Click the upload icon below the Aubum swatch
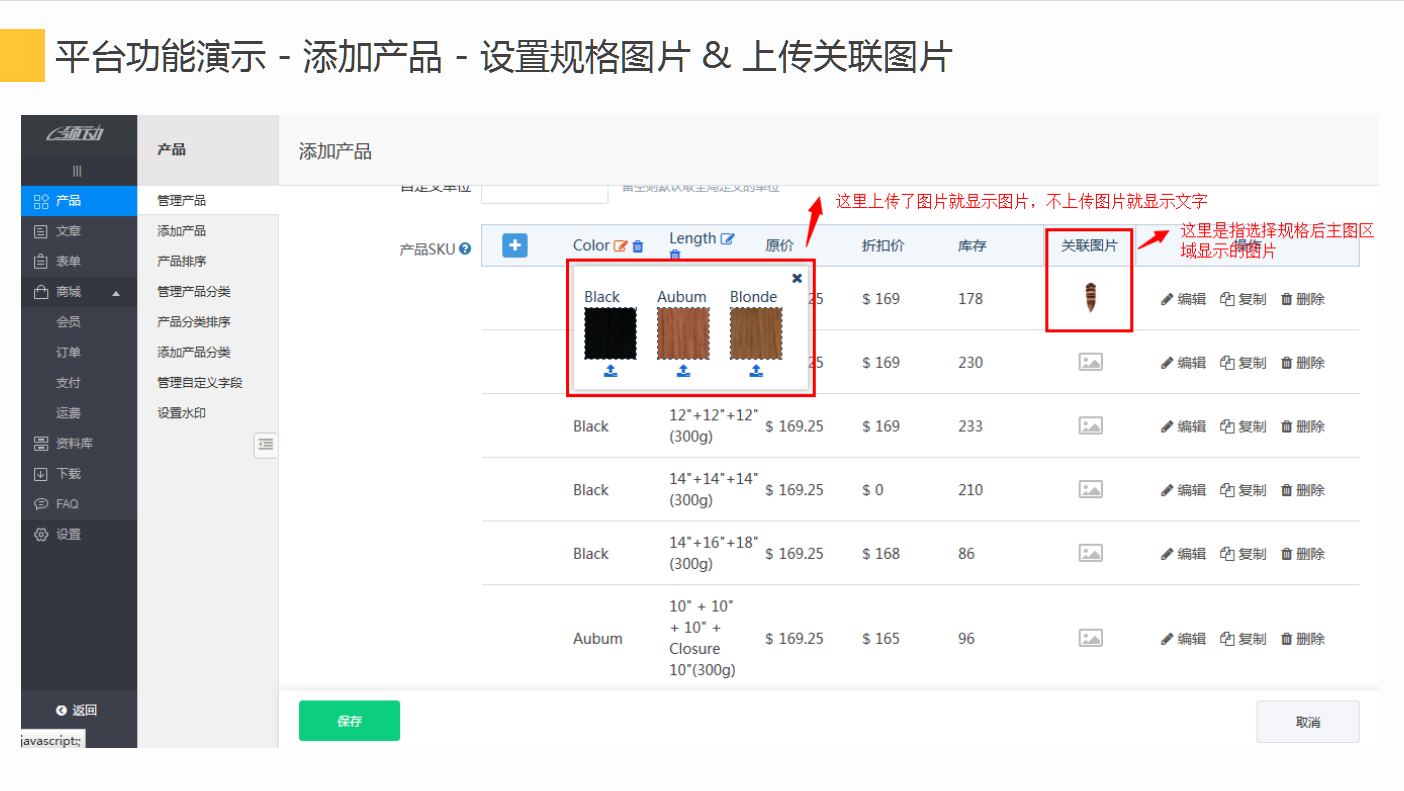Screen dimensions: 1404x791 pos(683,370)
